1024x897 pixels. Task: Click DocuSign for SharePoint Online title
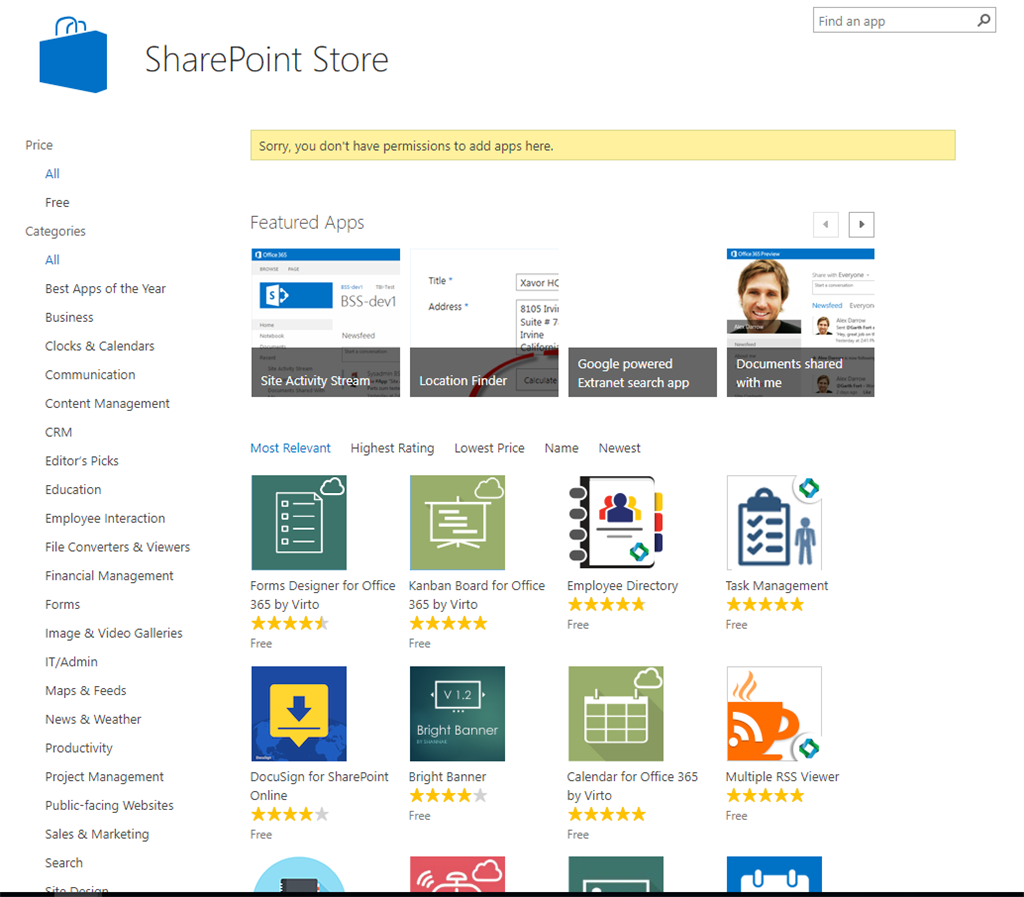click(319, 786)
